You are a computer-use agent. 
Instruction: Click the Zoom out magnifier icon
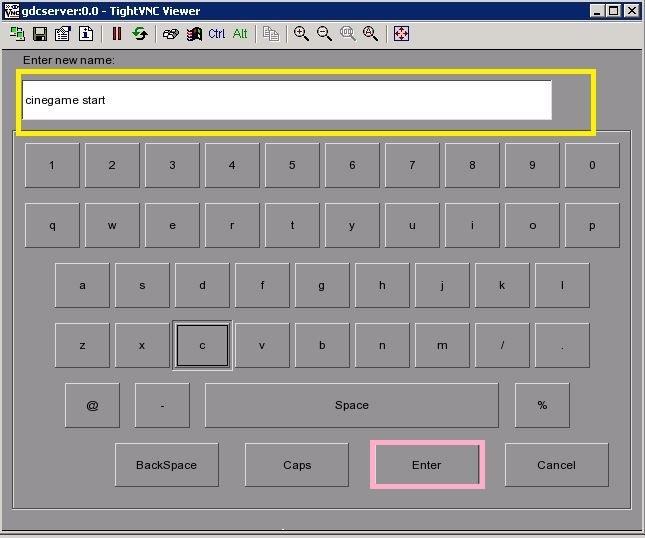pyautogui.click(x=324, y=34)
